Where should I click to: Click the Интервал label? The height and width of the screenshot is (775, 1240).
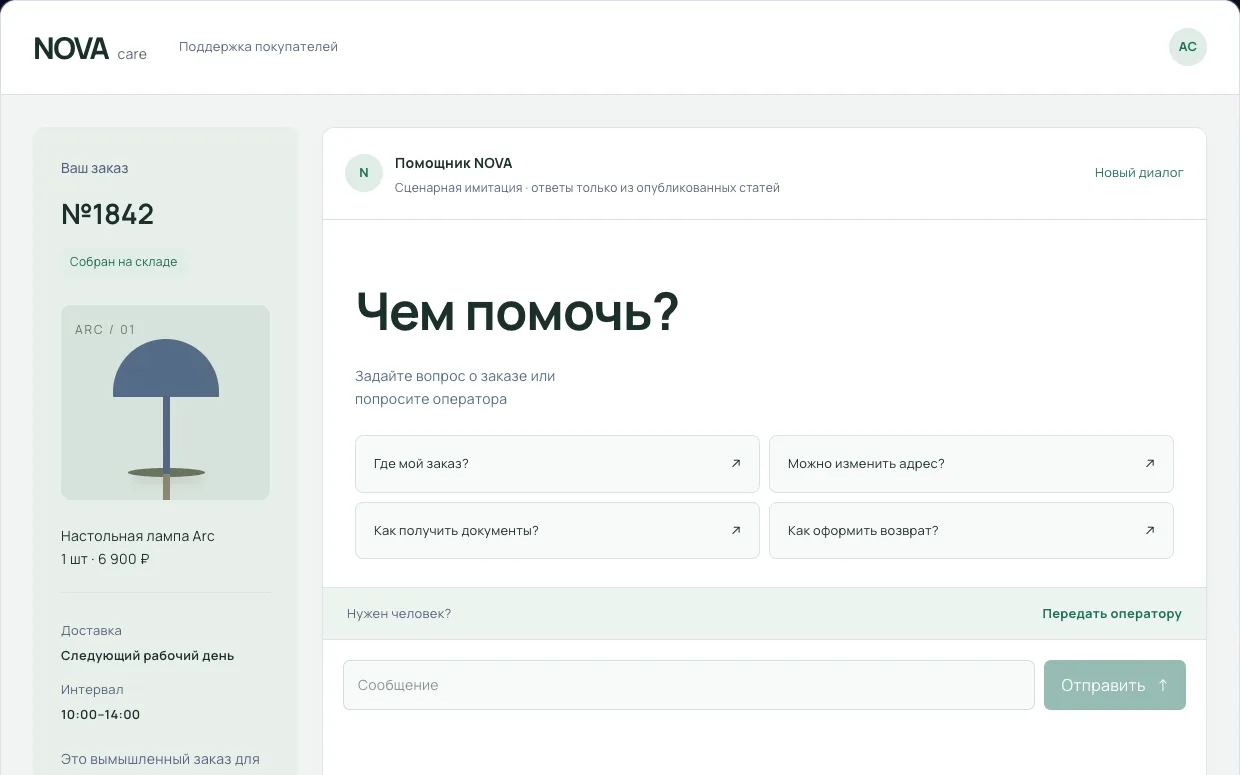(92, 690)
